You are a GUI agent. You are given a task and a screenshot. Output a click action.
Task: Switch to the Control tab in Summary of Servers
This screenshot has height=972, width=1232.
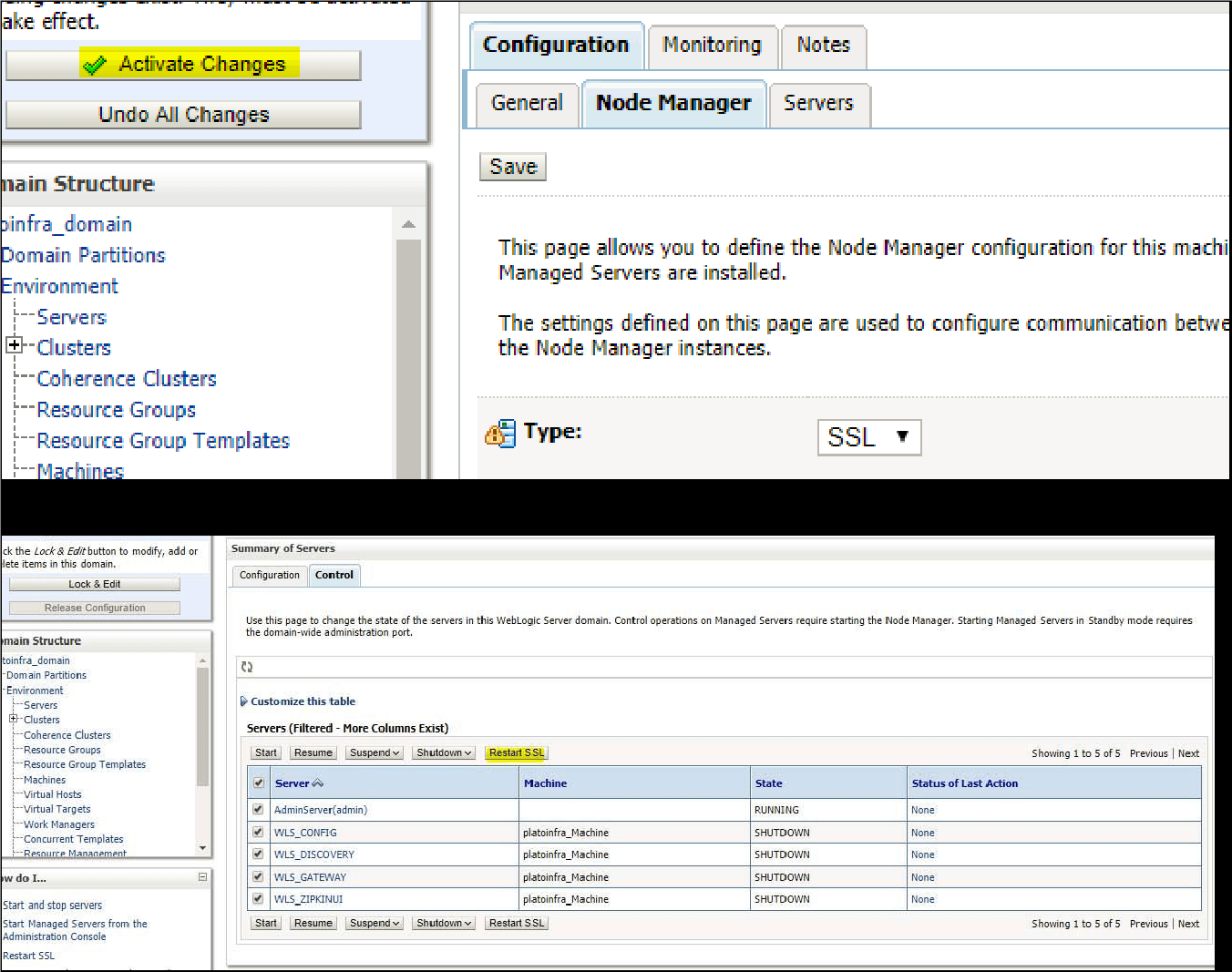334,575
